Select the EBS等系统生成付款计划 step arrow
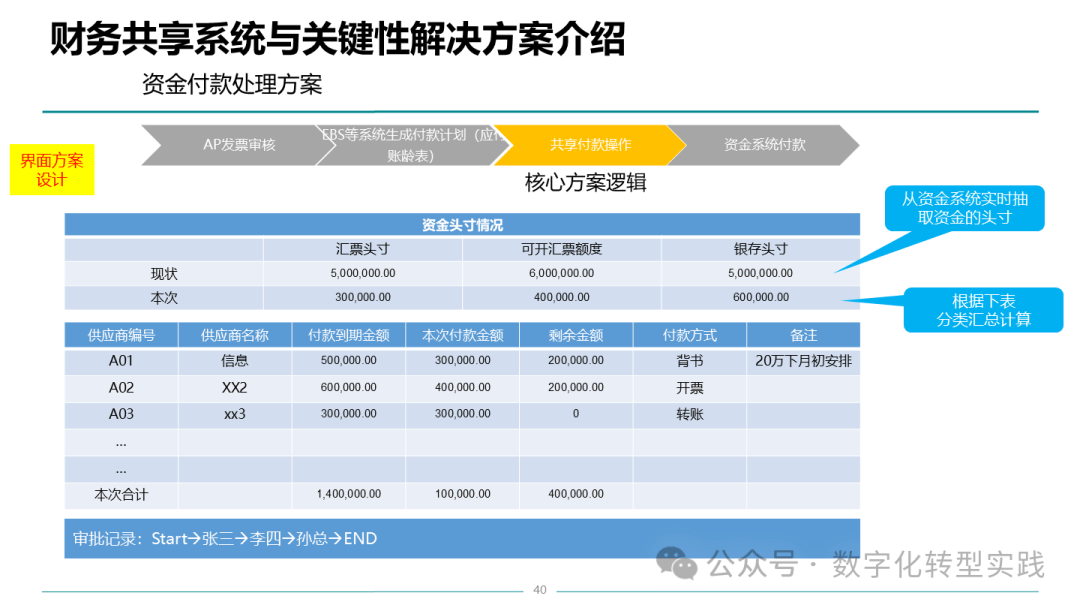The height and width of the screenshot is (608, 1080). 412,145
